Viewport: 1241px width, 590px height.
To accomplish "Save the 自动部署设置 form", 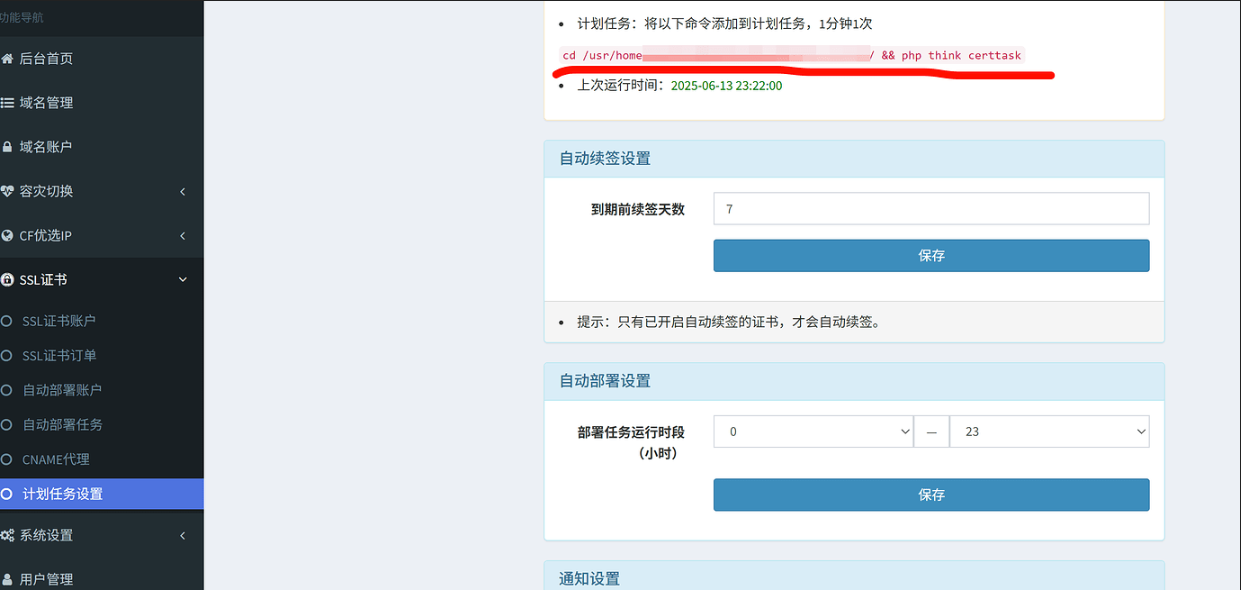I will pyautogui.click(x=930, y=495).
